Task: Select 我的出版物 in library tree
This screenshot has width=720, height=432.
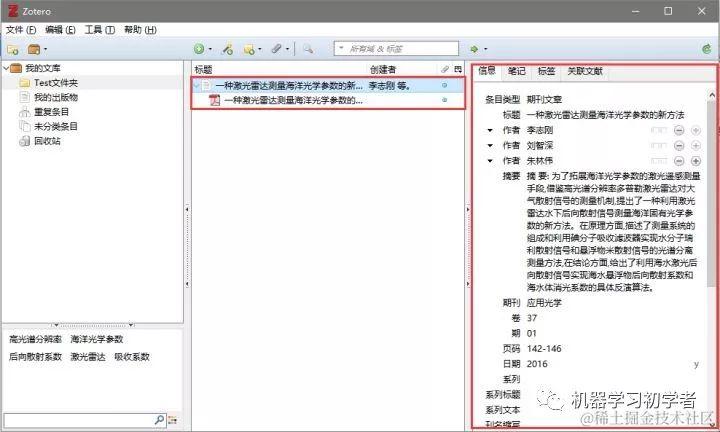Action: 56,97
